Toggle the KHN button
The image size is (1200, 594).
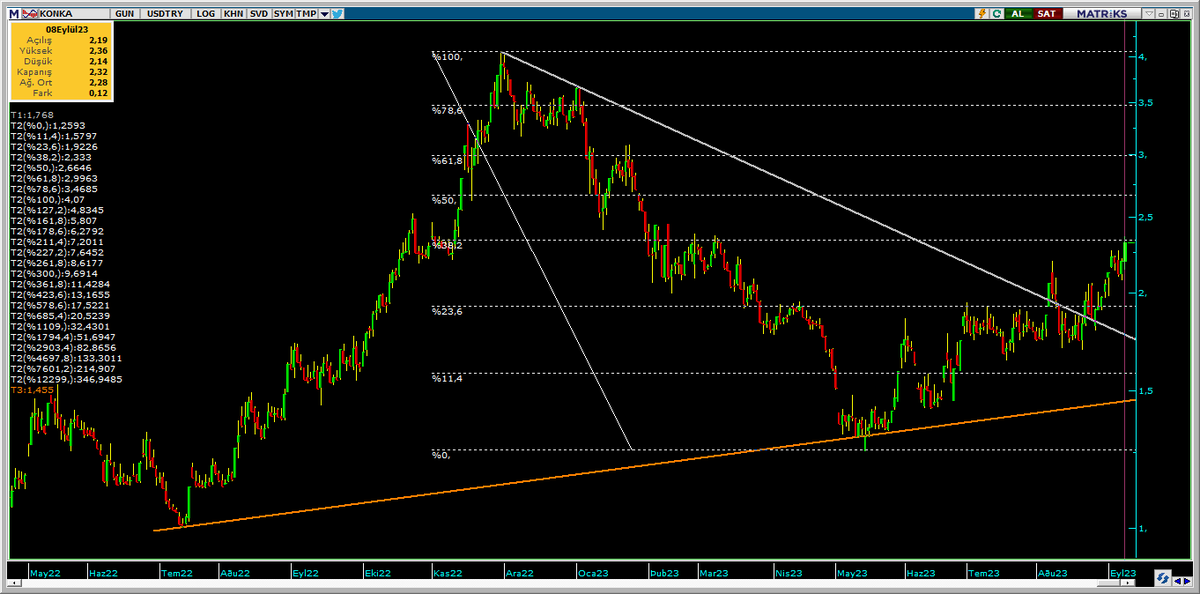(234, 14)
